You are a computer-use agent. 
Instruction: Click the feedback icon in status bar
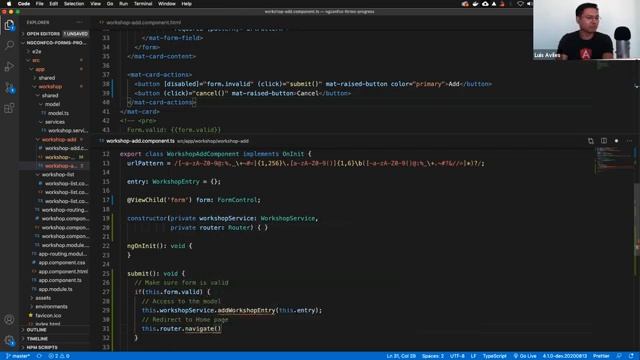click(x=619, y=356)
